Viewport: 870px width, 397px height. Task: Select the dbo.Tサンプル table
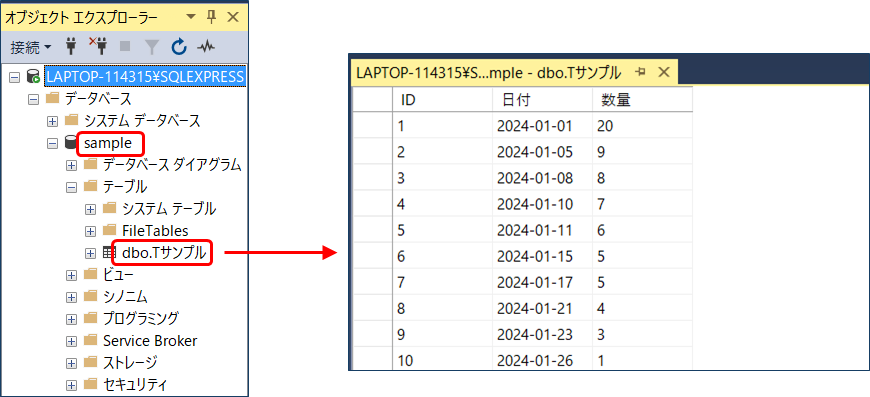164,253
